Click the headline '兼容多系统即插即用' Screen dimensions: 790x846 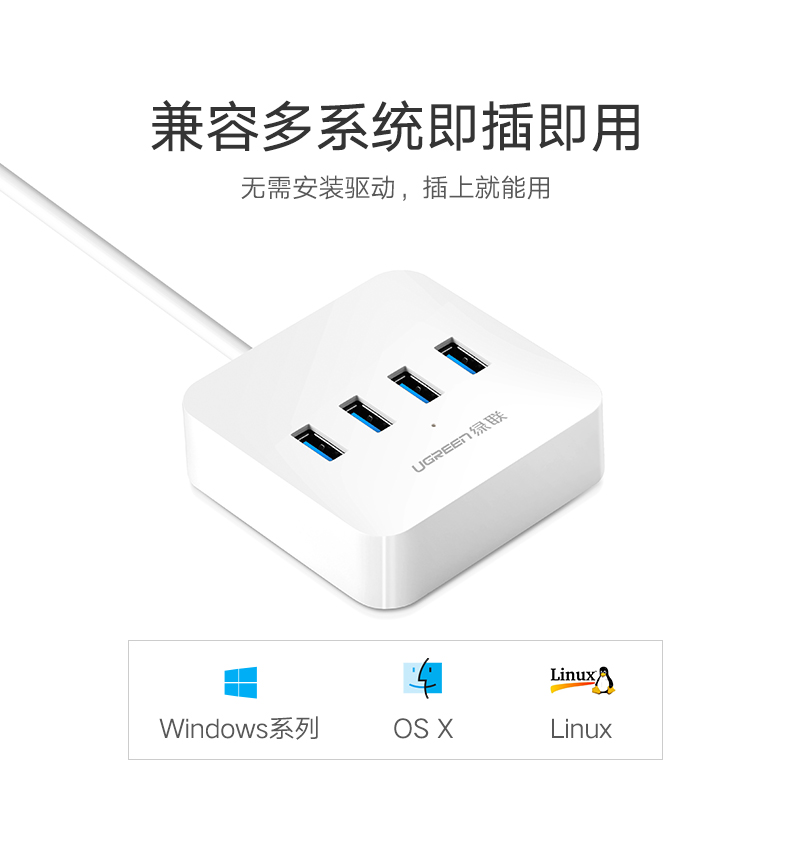click(x=396, y=127)
